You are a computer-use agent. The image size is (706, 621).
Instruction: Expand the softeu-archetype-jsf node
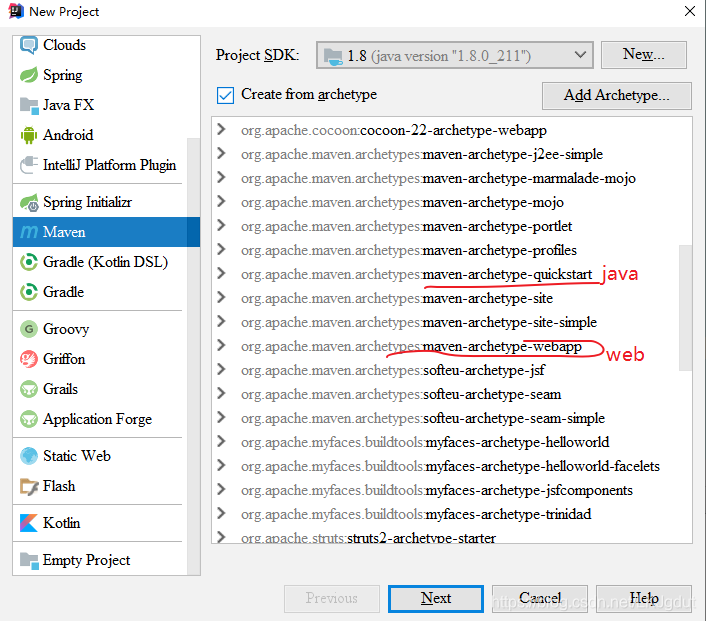click(x=221, y=370)
